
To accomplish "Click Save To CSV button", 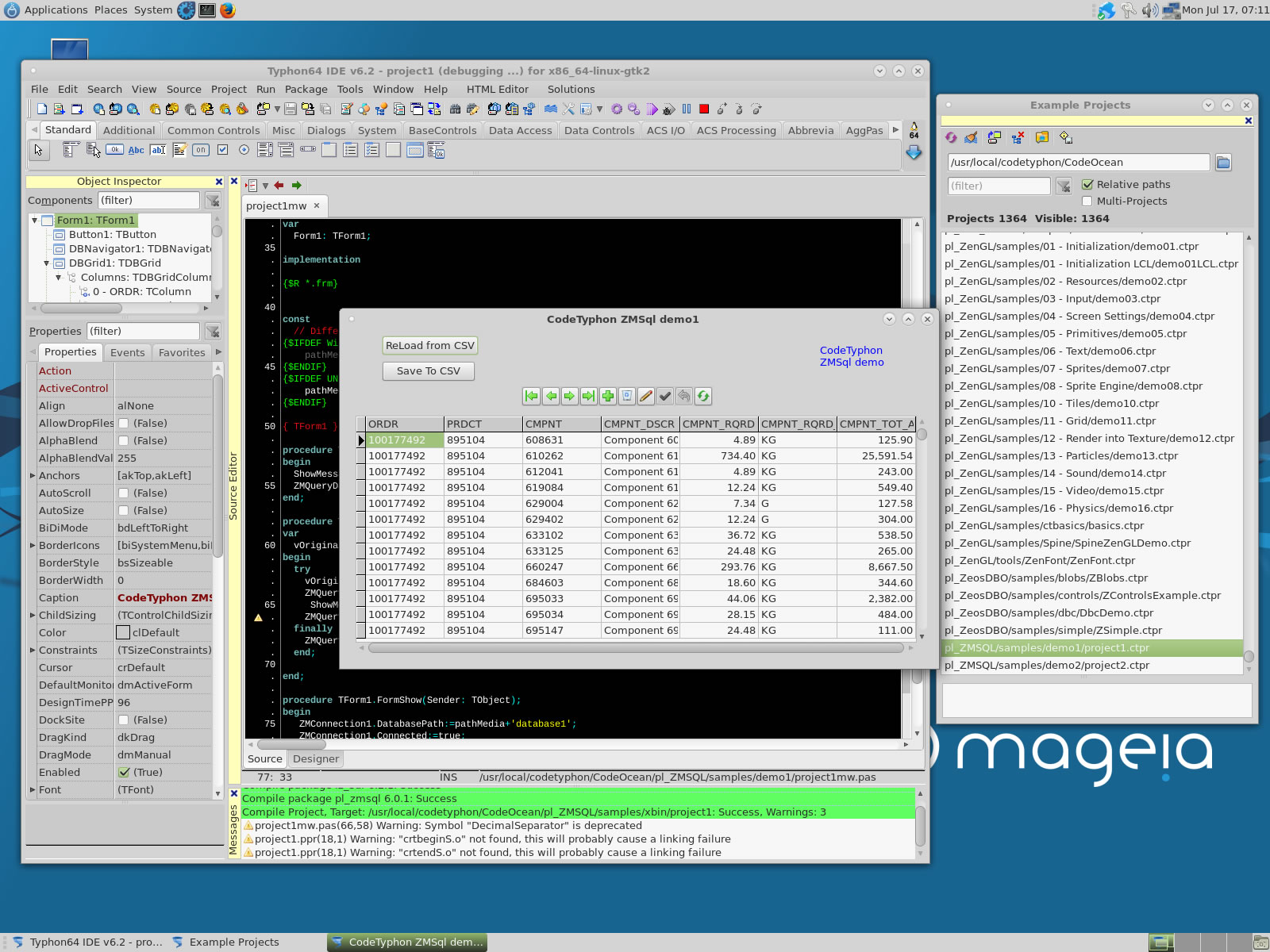I will point(429,370).
